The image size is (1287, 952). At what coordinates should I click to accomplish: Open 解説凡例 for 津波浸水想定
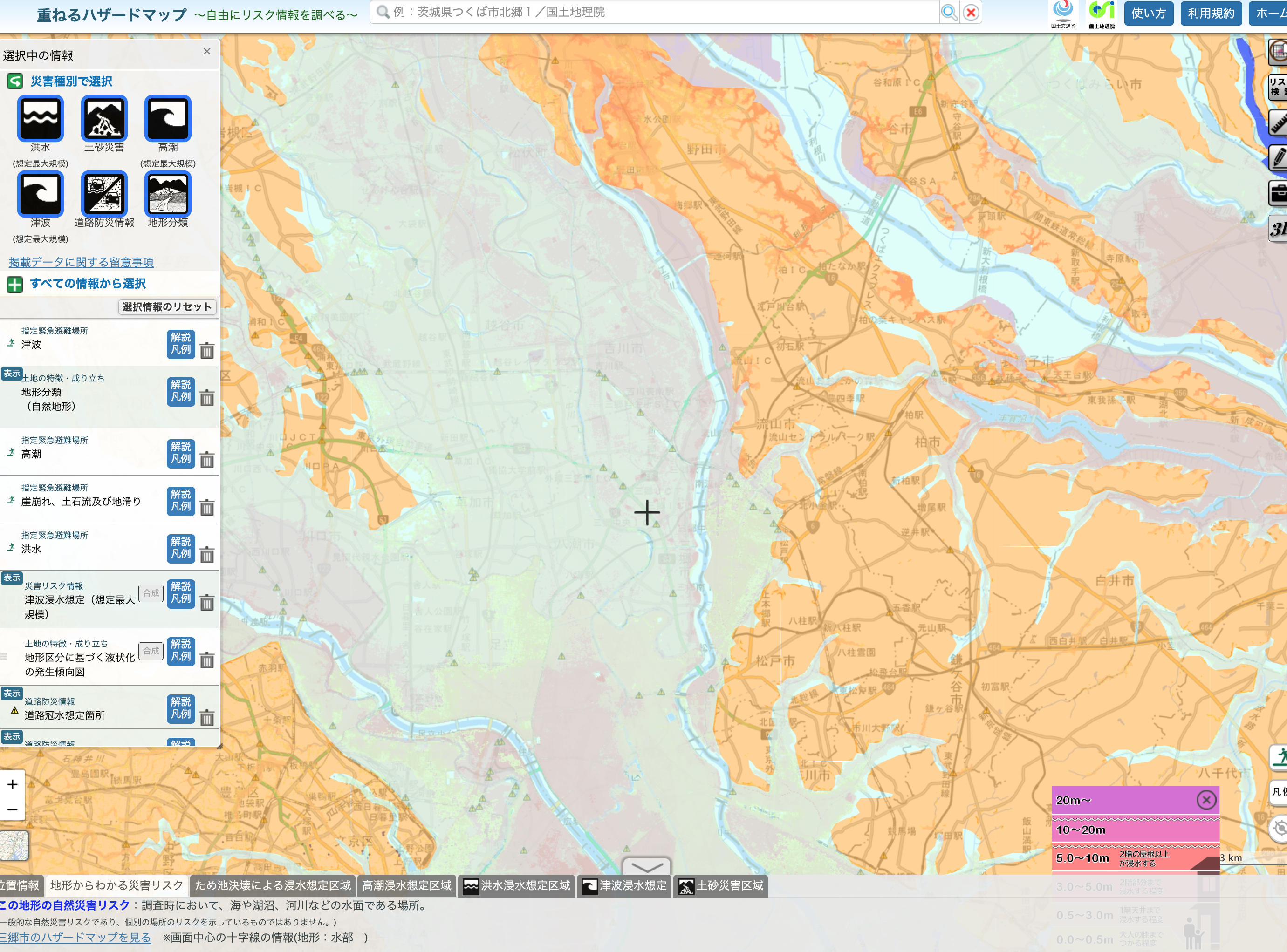[180, 593]
